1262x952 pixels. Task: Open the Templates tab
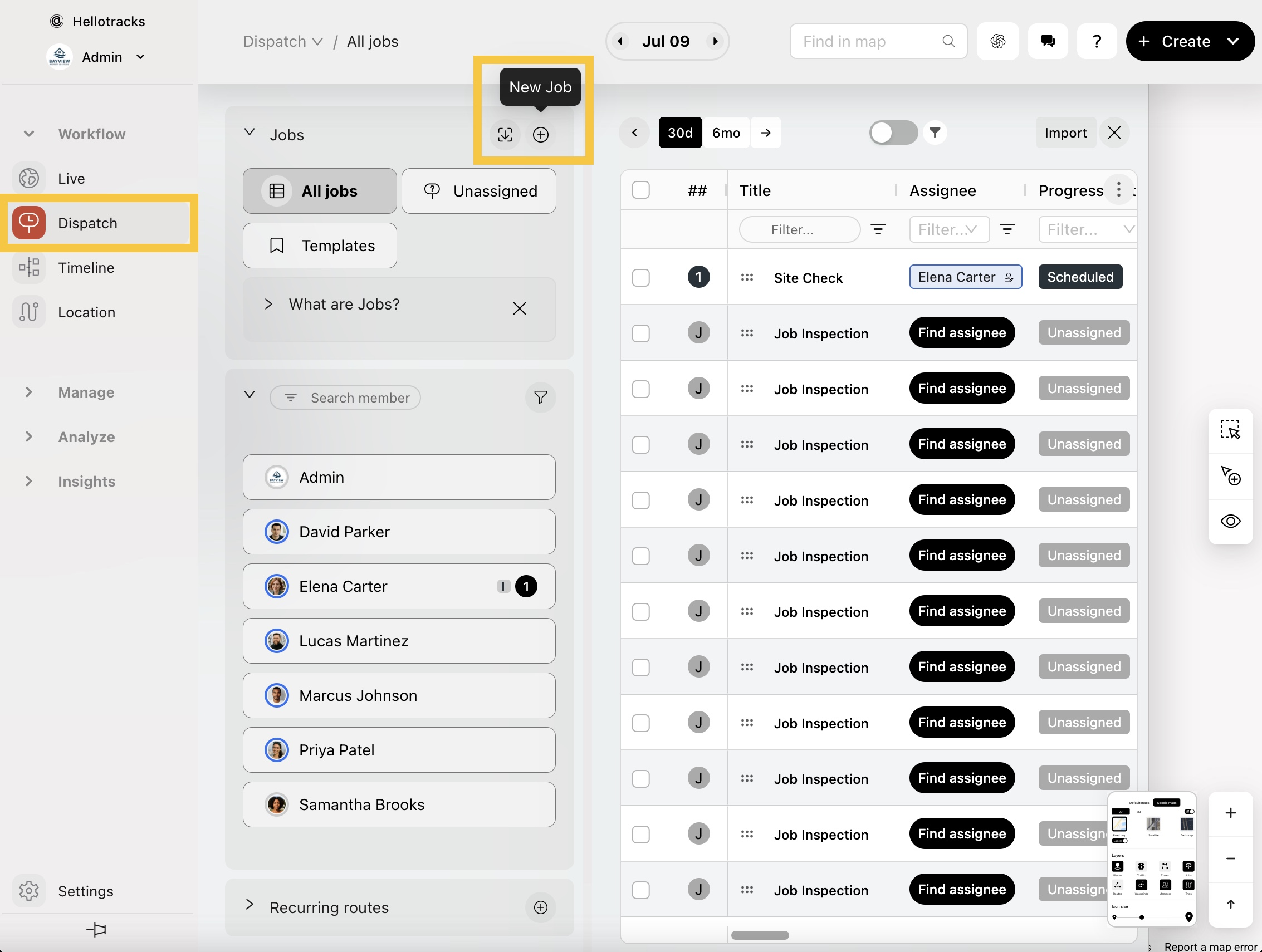[320, 246]
